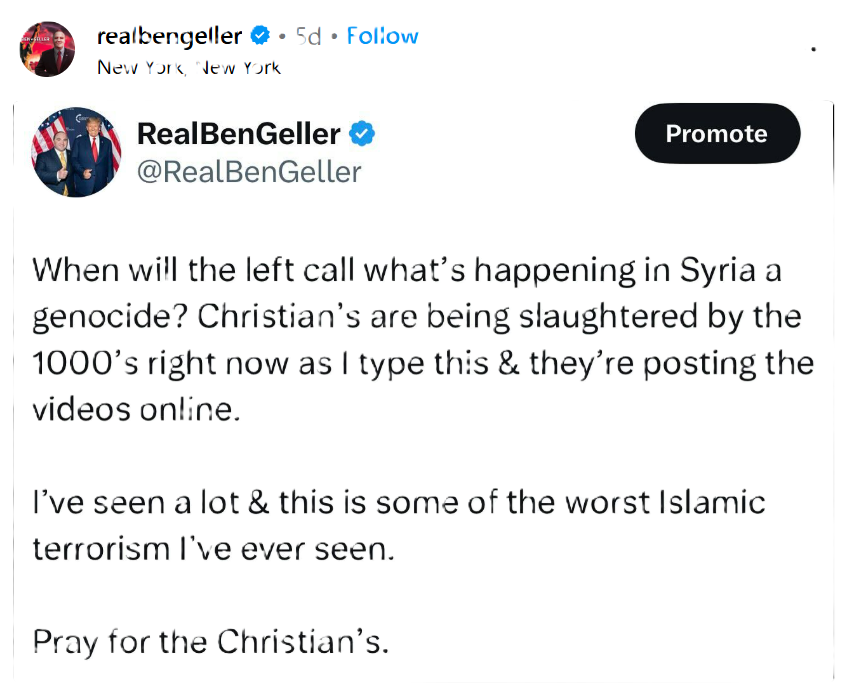Click the "videos online." text line
This screenshot has height=691, width=850.
137,409
